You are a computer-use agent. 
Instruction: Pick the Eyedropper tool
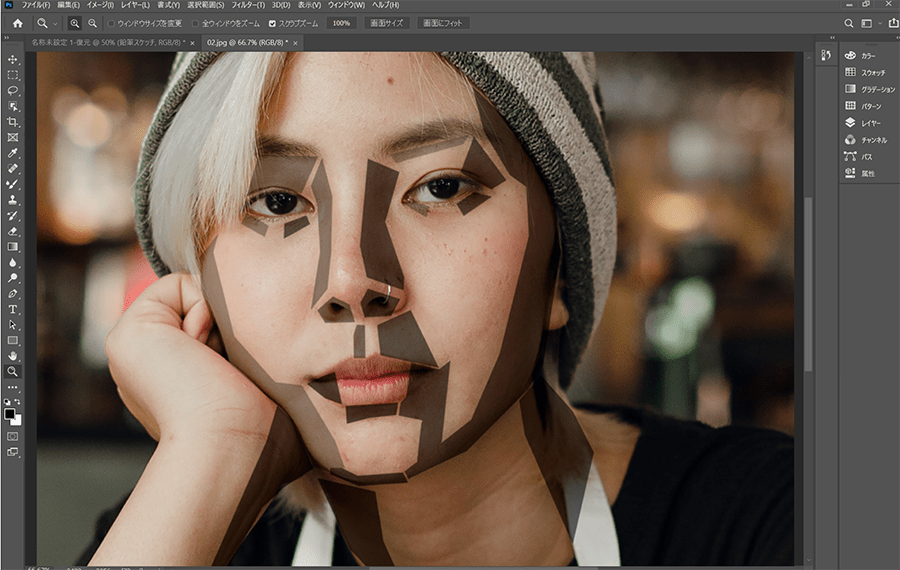13,153
